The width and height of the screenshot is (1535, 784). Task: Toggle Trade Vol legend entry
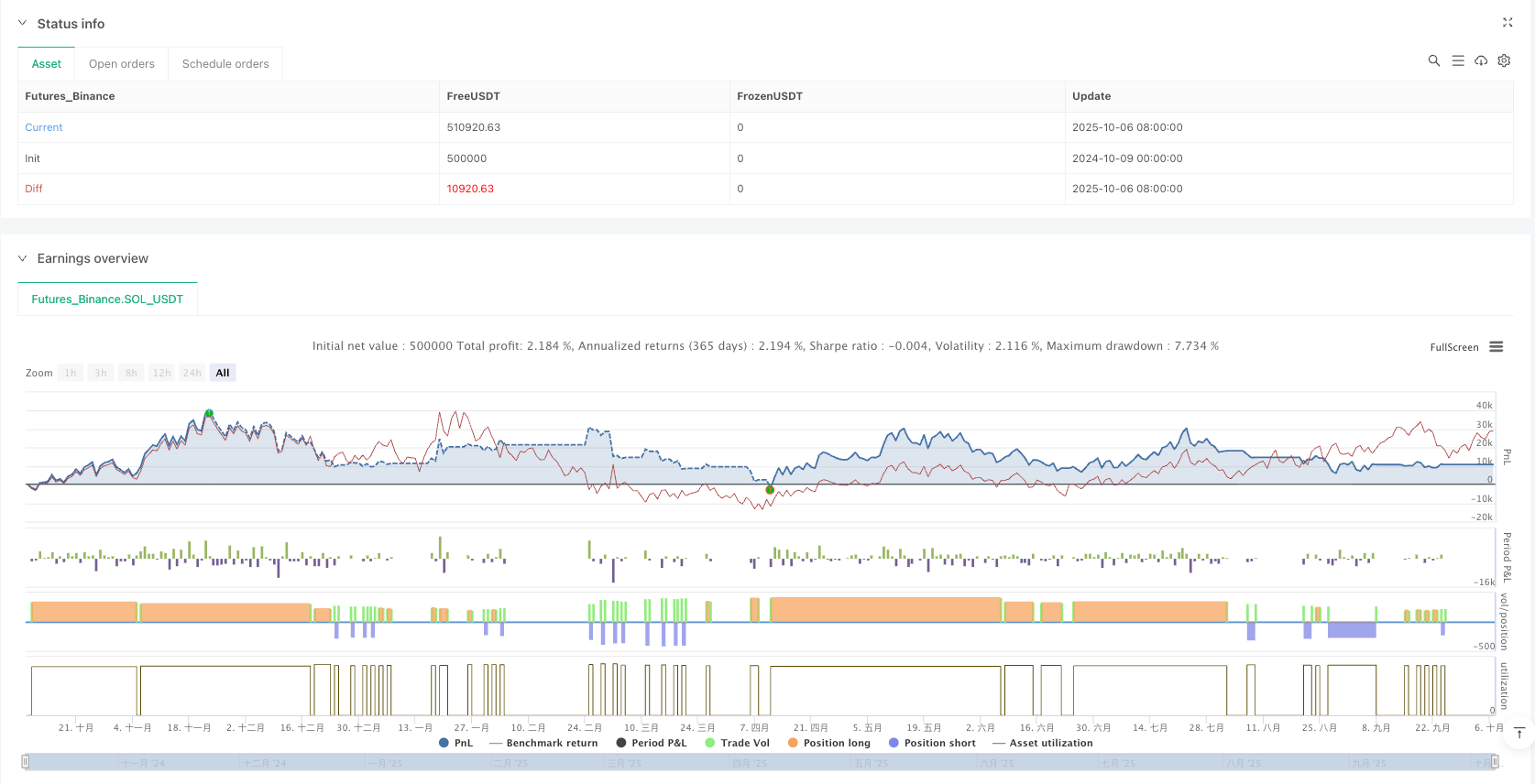tap(737, 743)
